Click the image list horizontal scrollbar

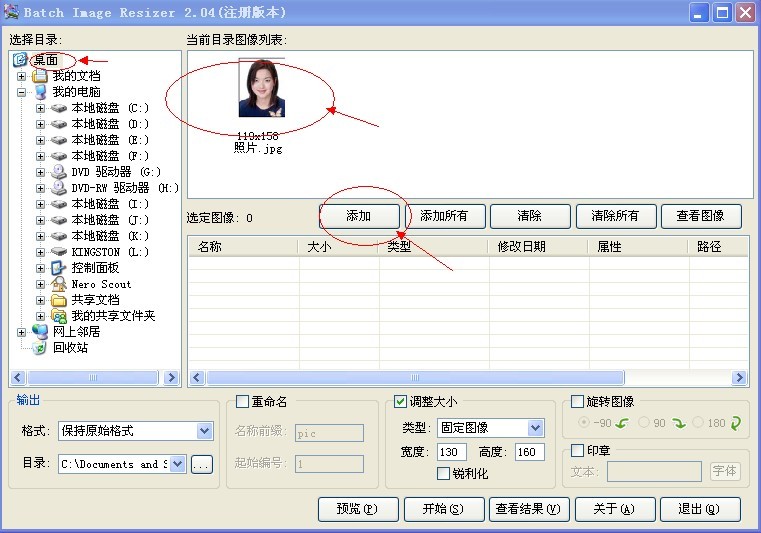468,378
